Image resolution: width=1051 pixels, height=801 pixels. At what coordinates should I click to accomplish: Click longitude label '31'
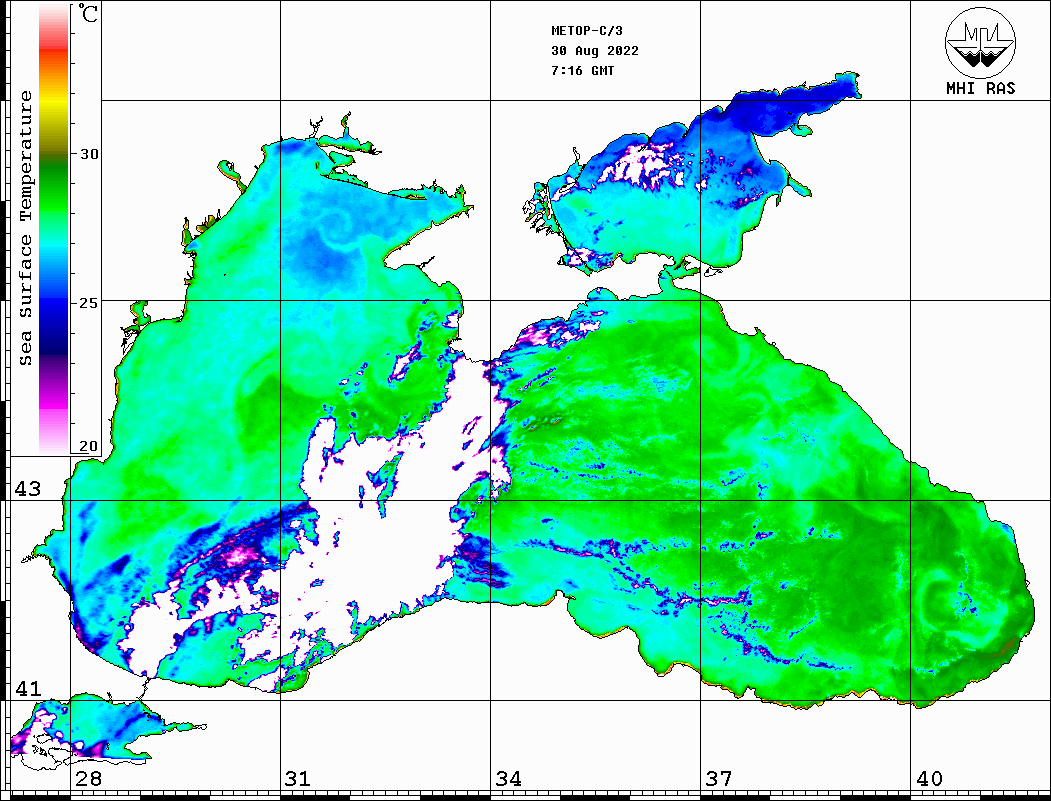[x=298, y=779]
